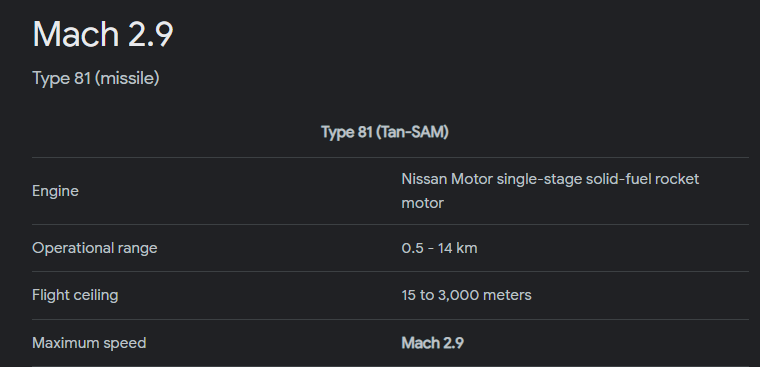Click (missile) in the subtitle text
The width and height of the screenshot is (760, 367).
click(x=127, y=78)
